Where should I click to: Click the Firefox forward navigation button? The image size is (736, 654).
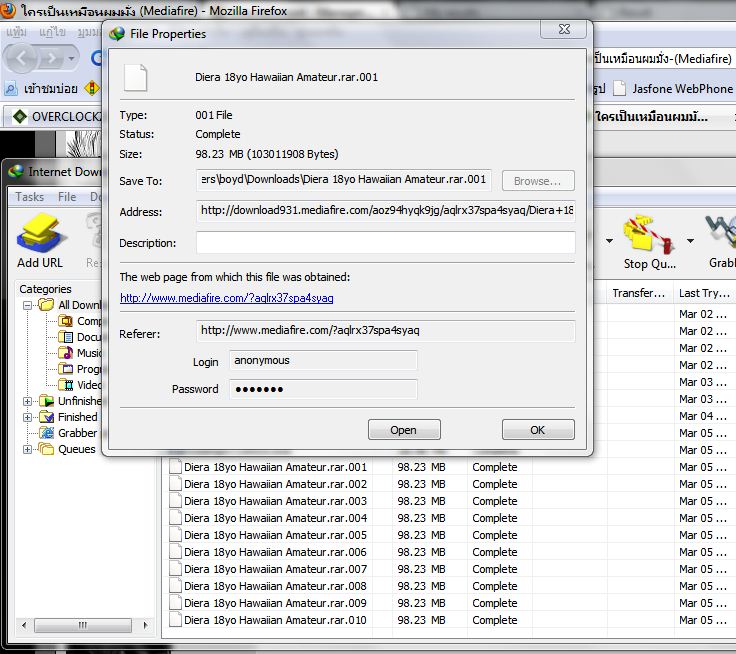tap(52, 58)
